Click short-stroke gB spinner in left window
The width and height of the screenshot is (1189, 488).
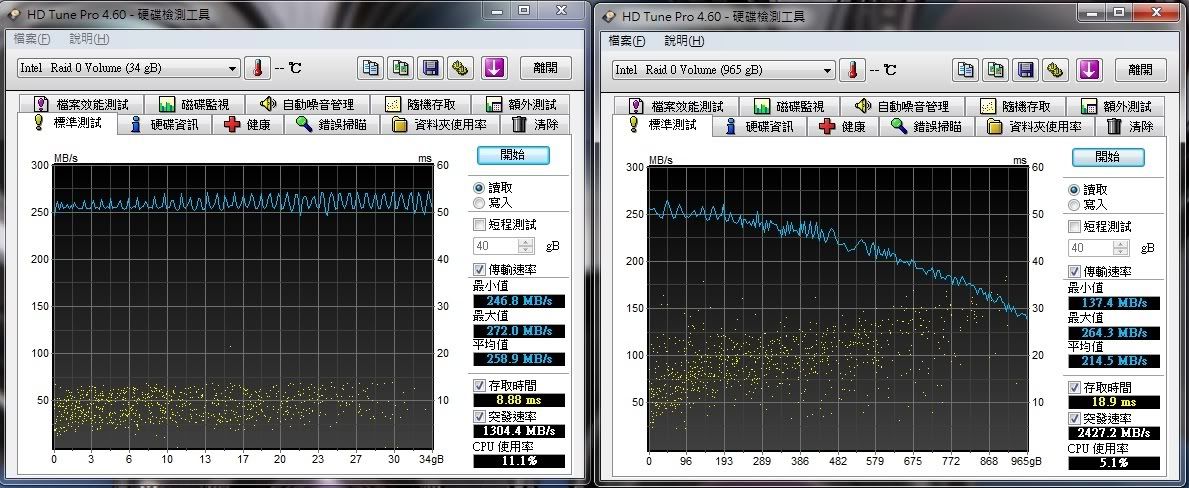[525, 246]
